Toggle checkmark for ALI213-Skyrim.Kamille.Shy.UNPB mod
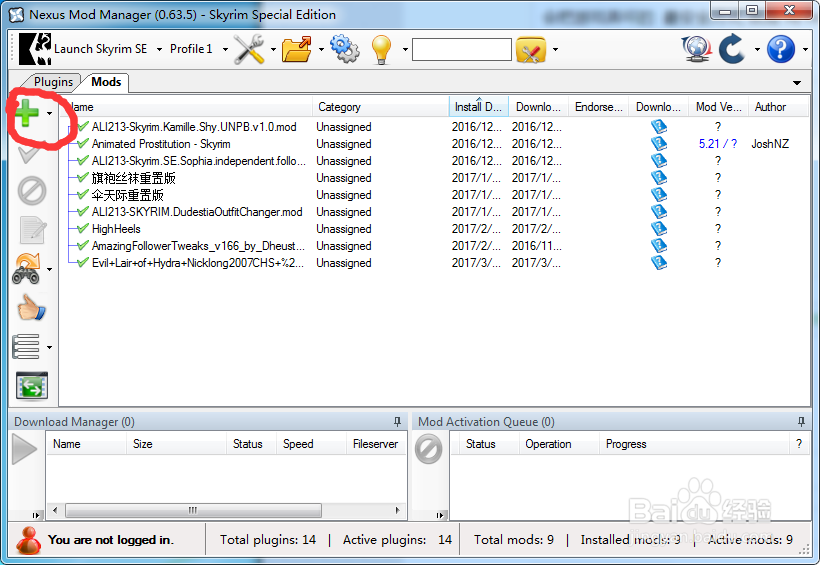The height and width of the screenshot is (565, 820). coord(83,127)
